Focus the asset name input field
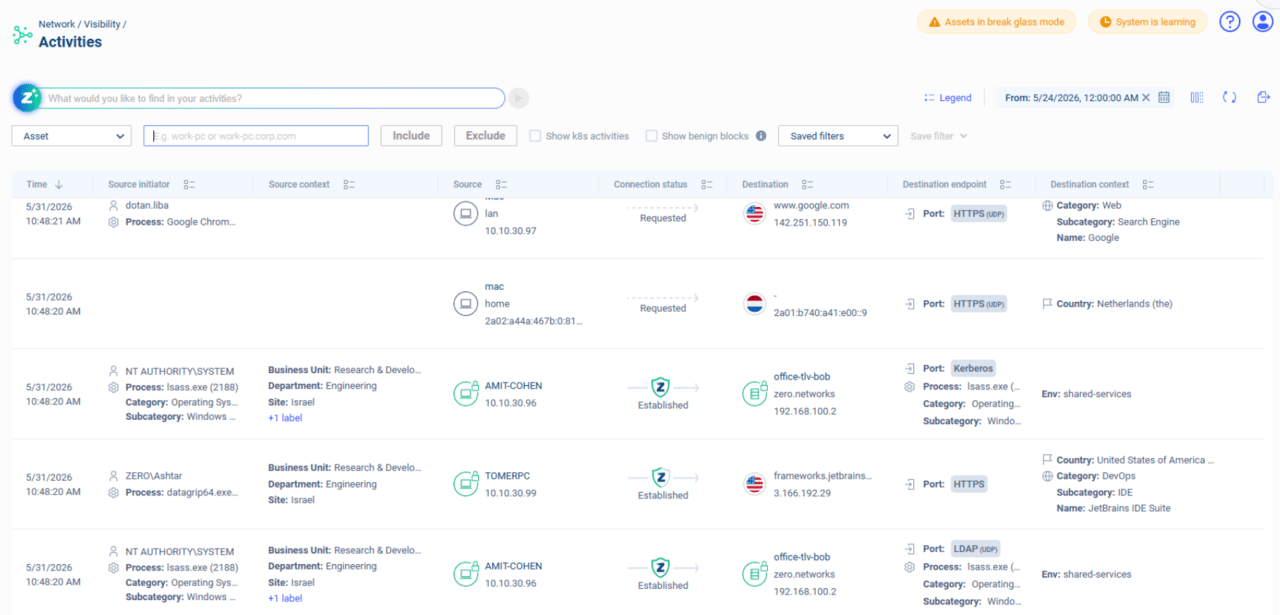 (256, 136)
